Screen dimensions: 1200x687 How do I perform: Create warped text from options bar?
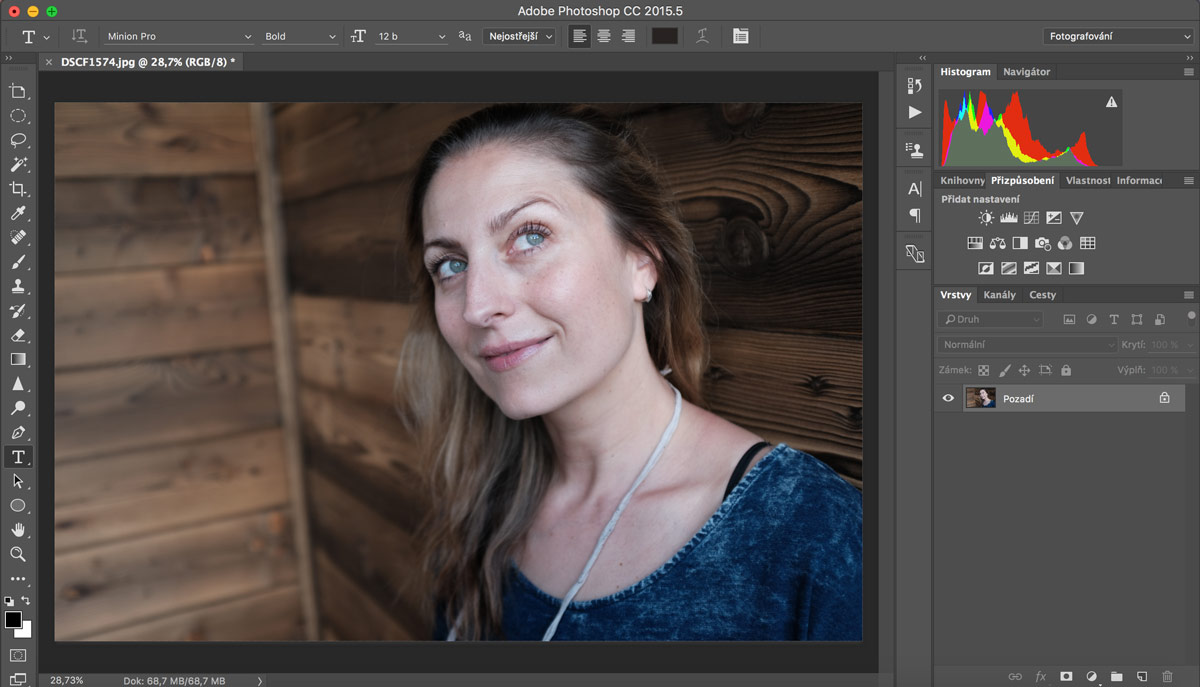(x=703, y=36)
